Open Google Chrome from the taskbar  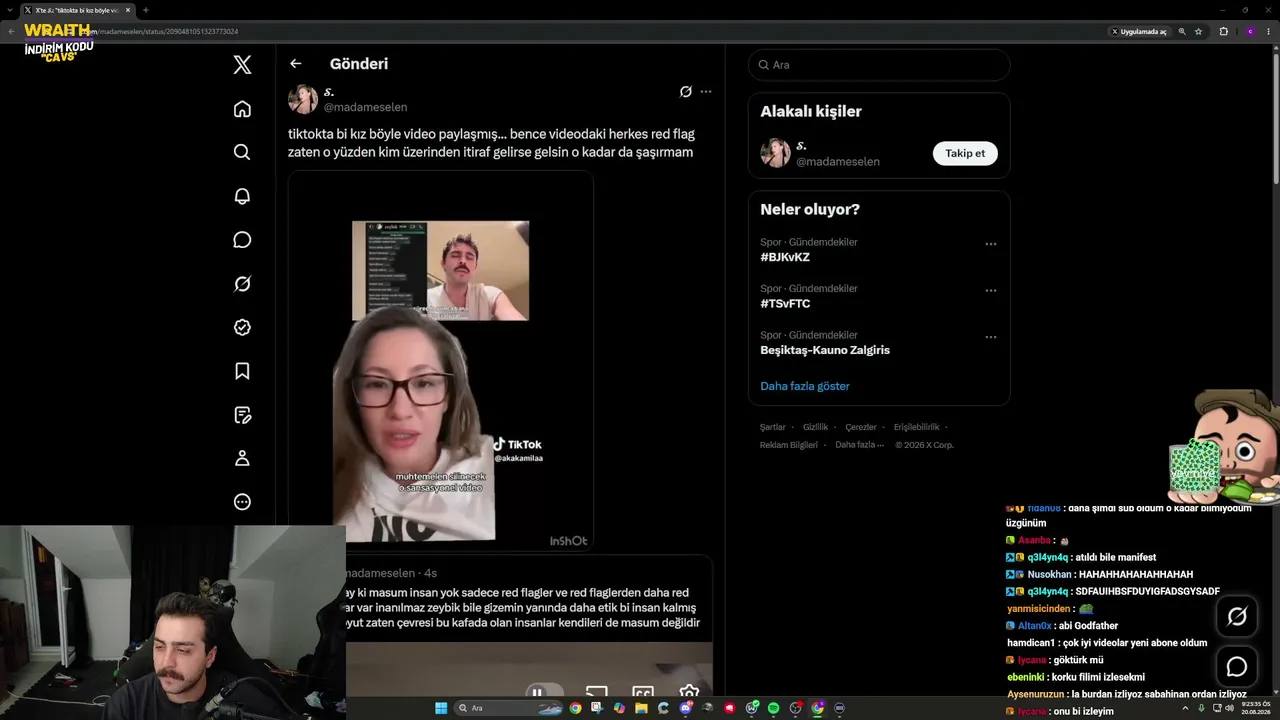(575, 708)
